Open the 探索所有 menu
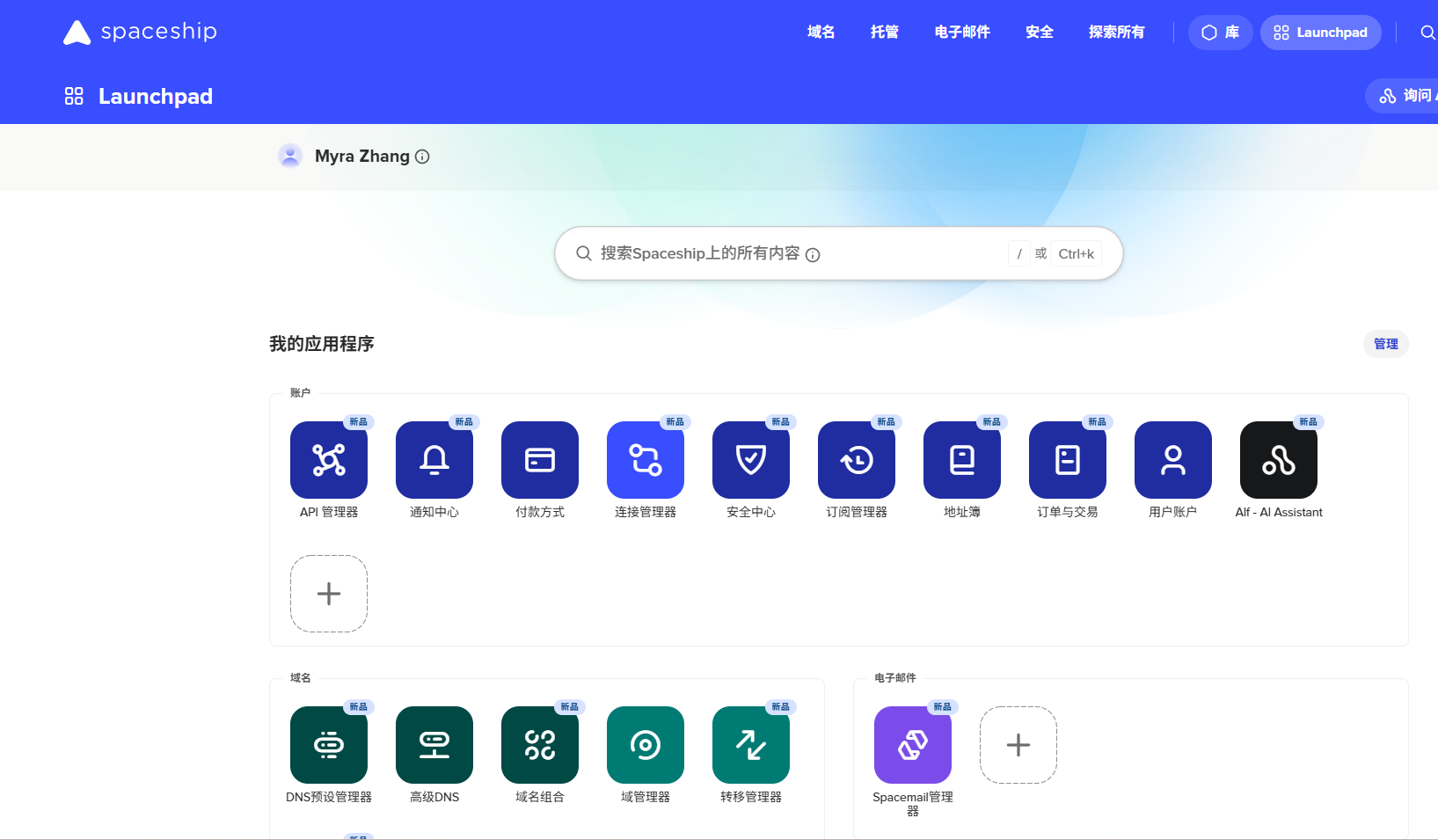 click(1117, 33)
